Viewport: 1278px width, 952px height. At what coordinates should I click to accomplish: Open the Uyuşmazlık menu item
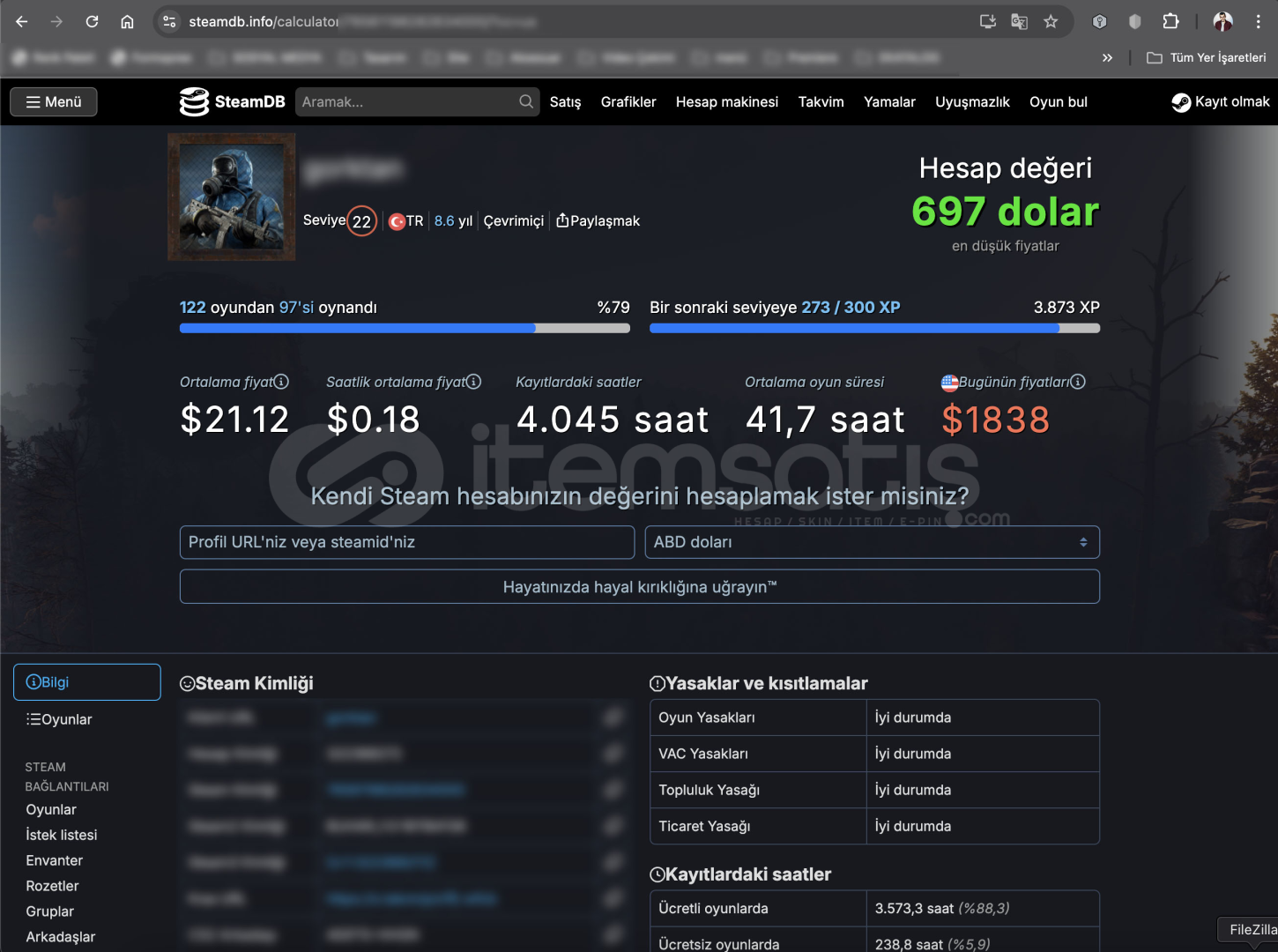(x=972, y=102)
